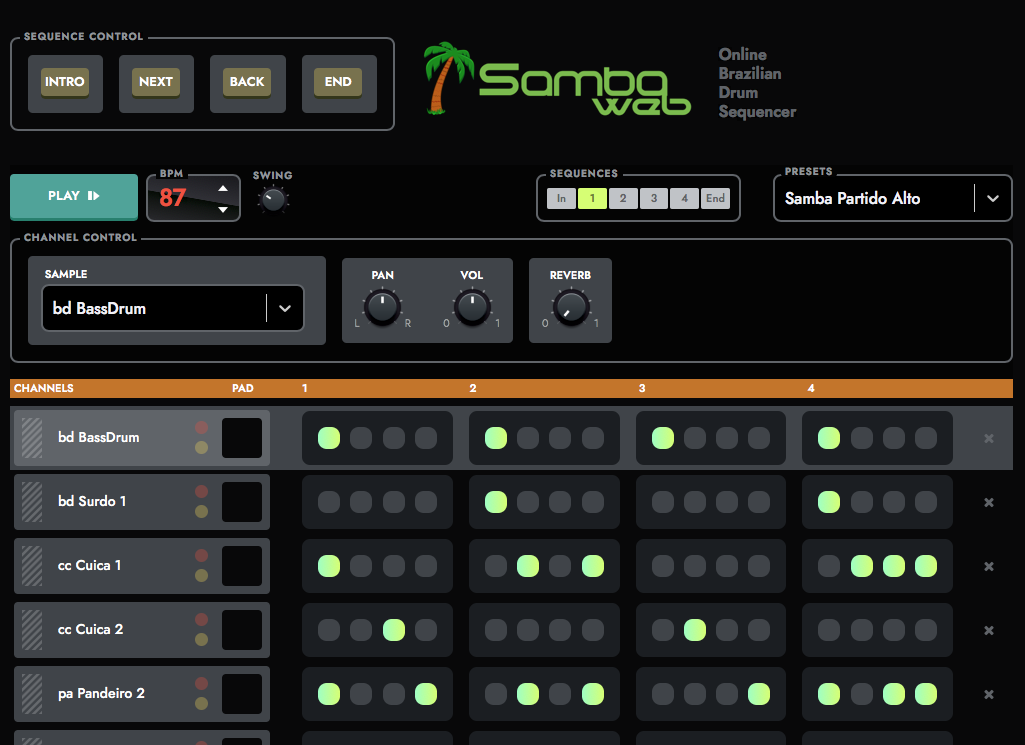1025x745 pixels.
Task: Select the "In" sequence tab
Action: click(x=561, y=198)
